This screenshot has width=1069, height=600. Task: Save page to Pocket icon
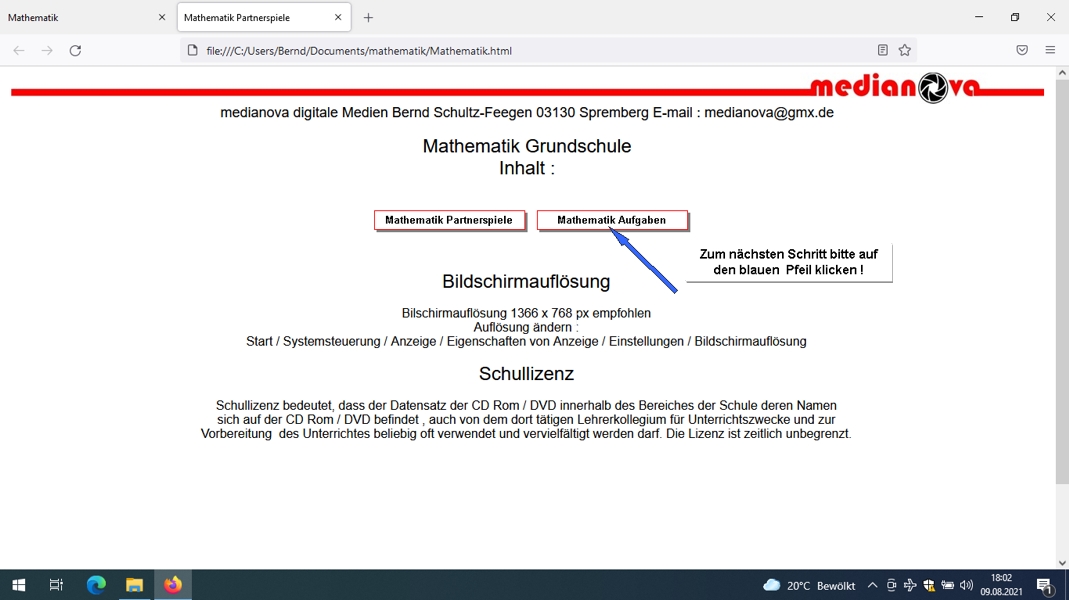pos(1022,50)
